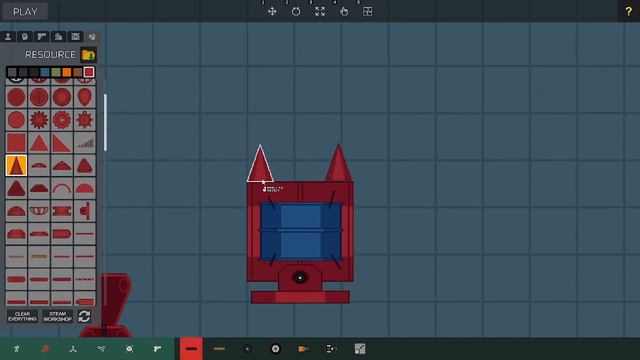The image size is (640, 360).
Task: Open help with the question mark icon
Action: click(x=629, y=11)
